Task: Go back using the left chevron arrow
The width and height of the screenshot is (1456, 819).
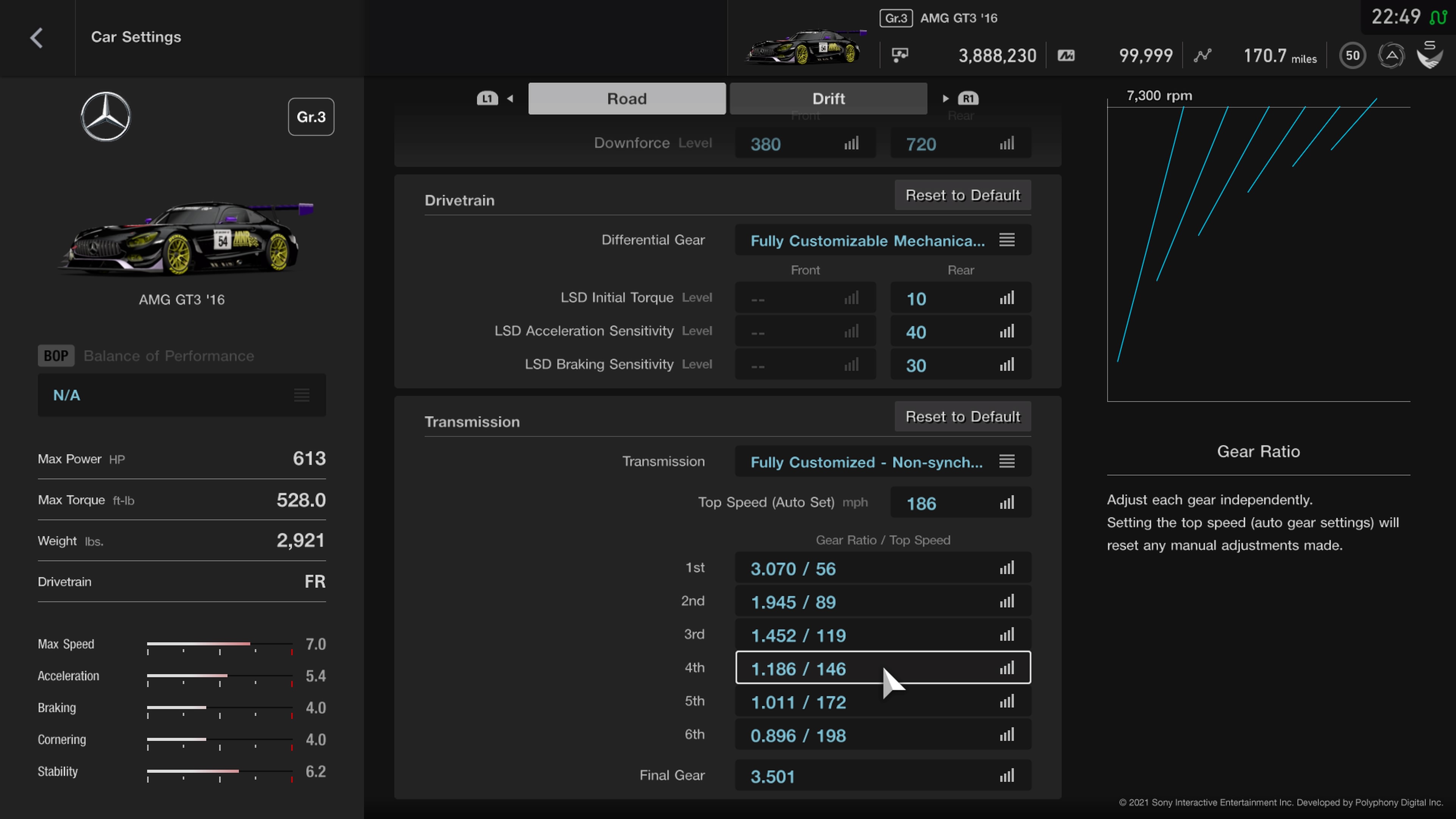Action: [37, 38]
